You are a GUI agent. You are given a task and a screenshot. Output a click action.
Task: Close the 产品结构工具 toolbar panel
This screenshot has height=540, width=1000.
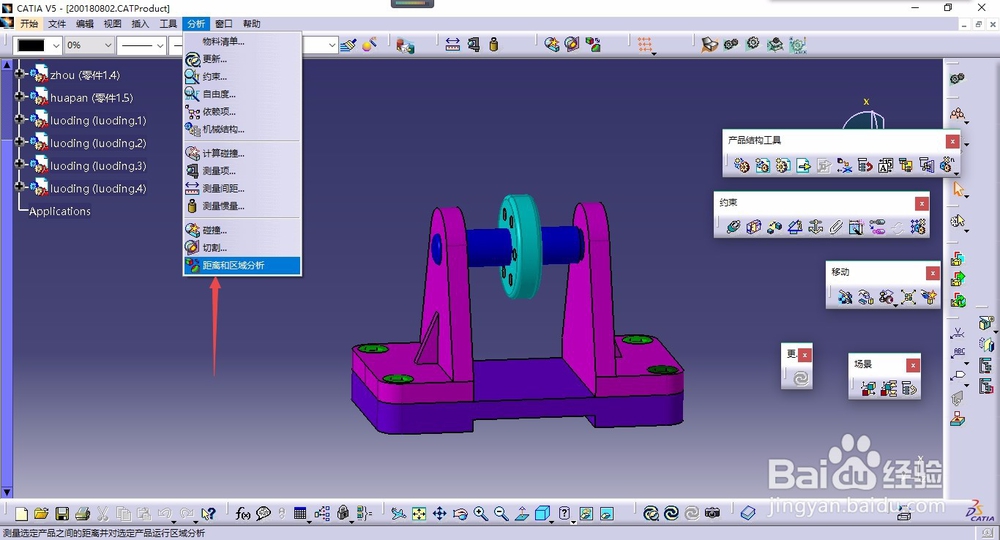pos(952,141)
